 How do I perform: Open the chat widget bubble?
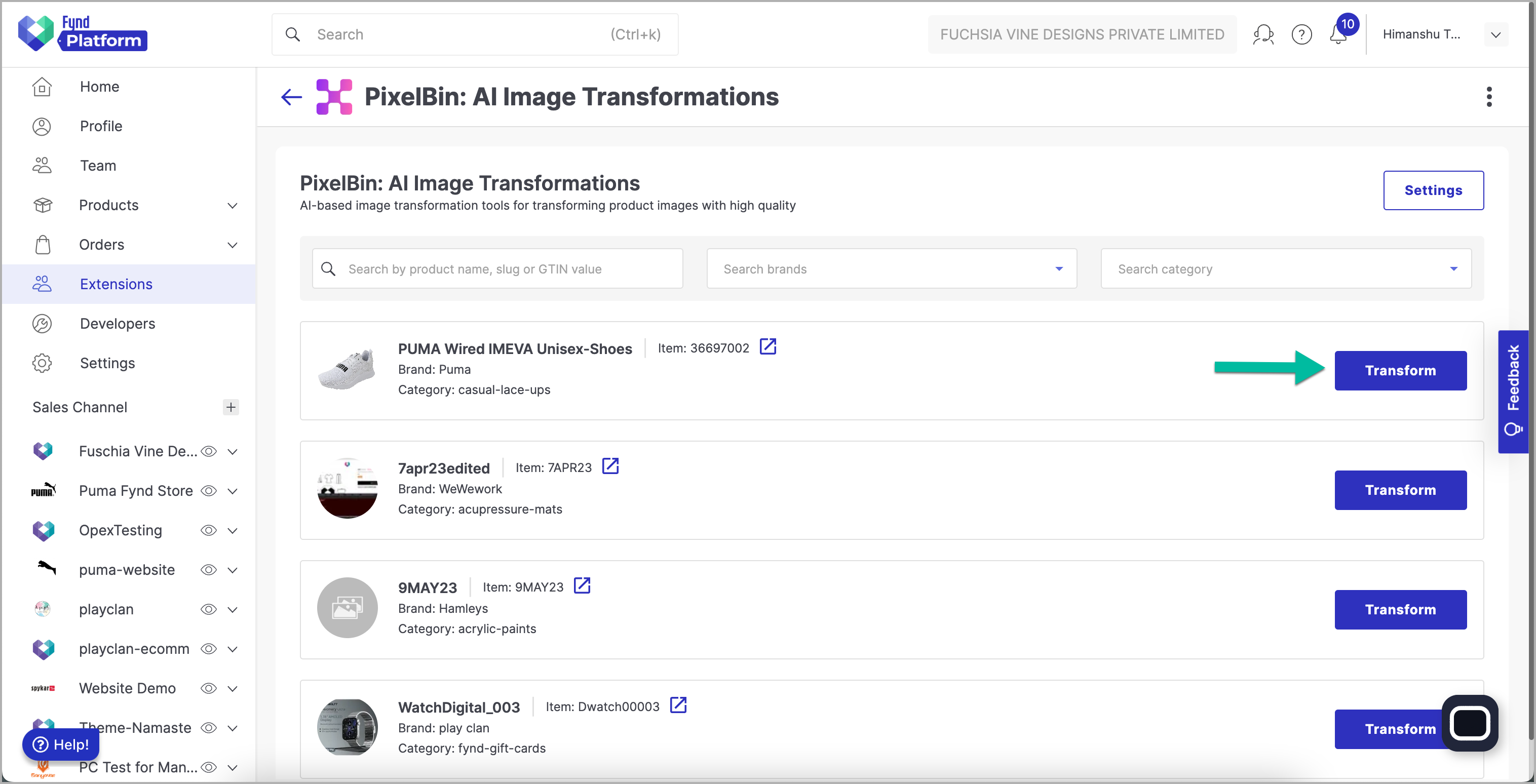[x=1469, y=723]
